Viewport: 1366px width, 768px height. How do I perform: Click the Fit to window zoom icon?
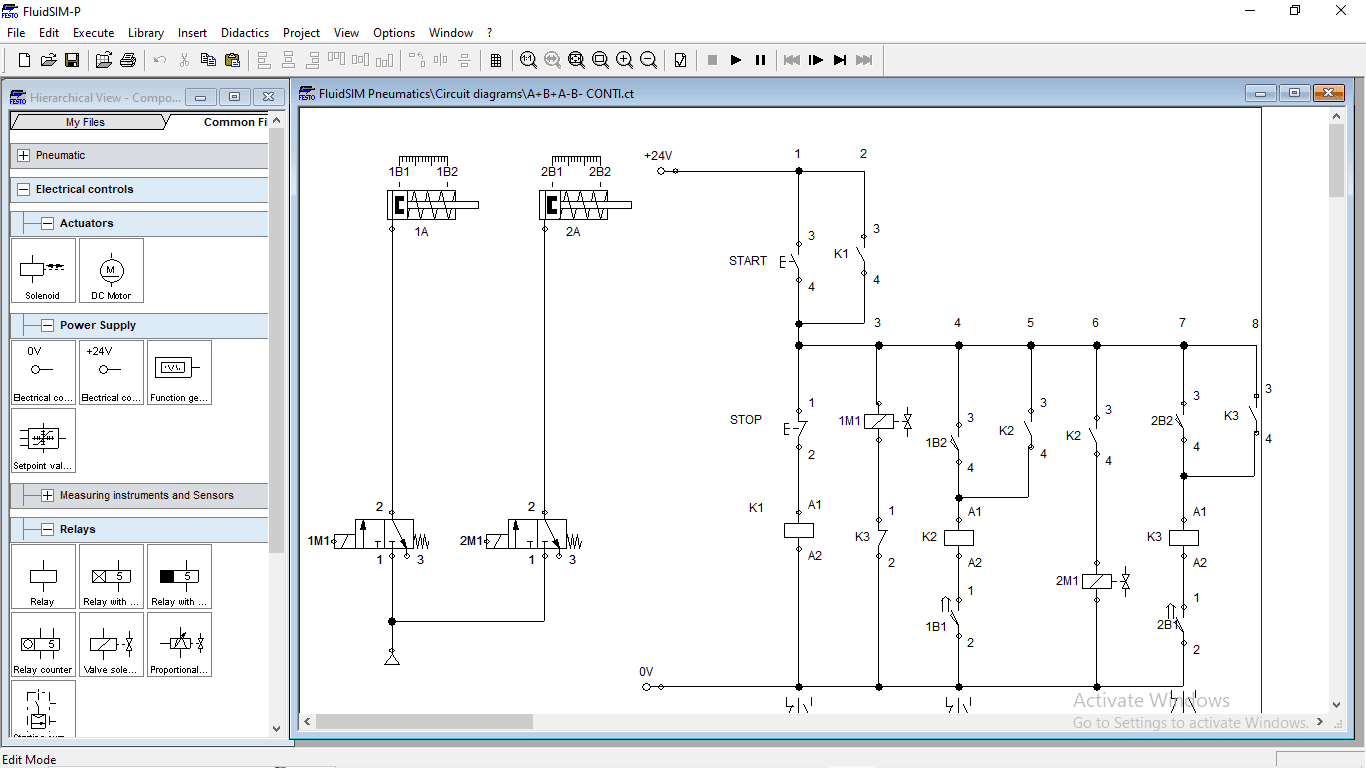[x=576, y=60]
